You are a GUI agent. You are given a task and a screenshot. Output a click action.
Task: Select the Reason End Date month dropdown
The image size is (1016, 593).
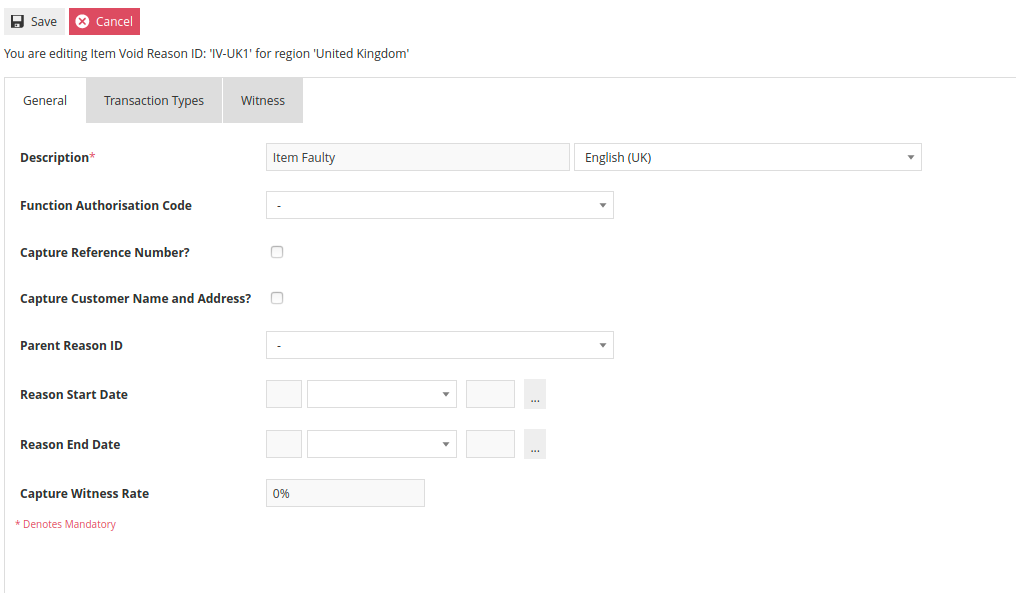click(x=382, y=444)
